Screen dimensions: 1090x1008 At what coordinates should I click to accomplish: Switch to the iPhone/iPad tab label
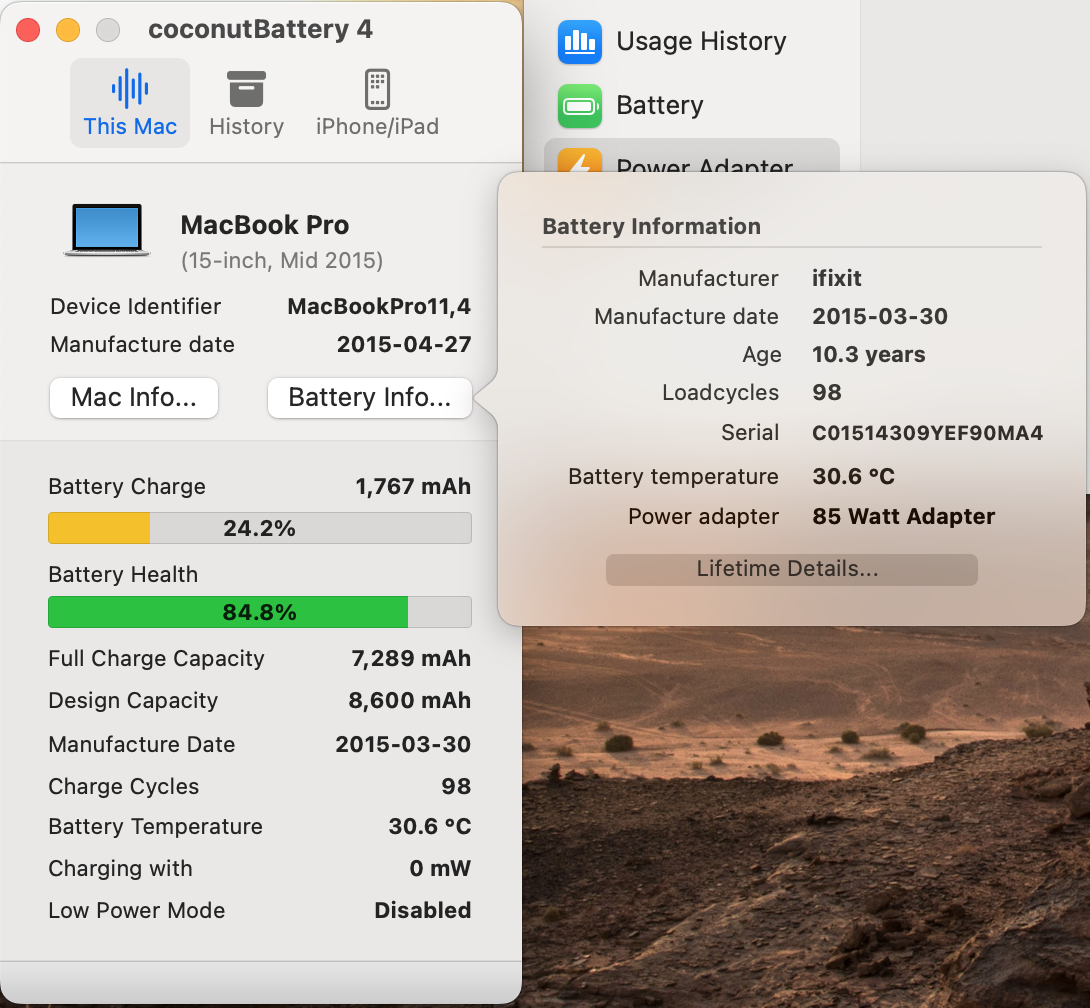(x=377, y=127)
